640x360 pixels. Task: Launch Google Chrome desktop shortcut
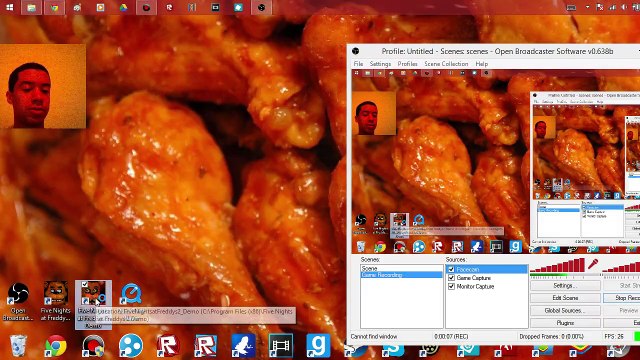(56, 346)
